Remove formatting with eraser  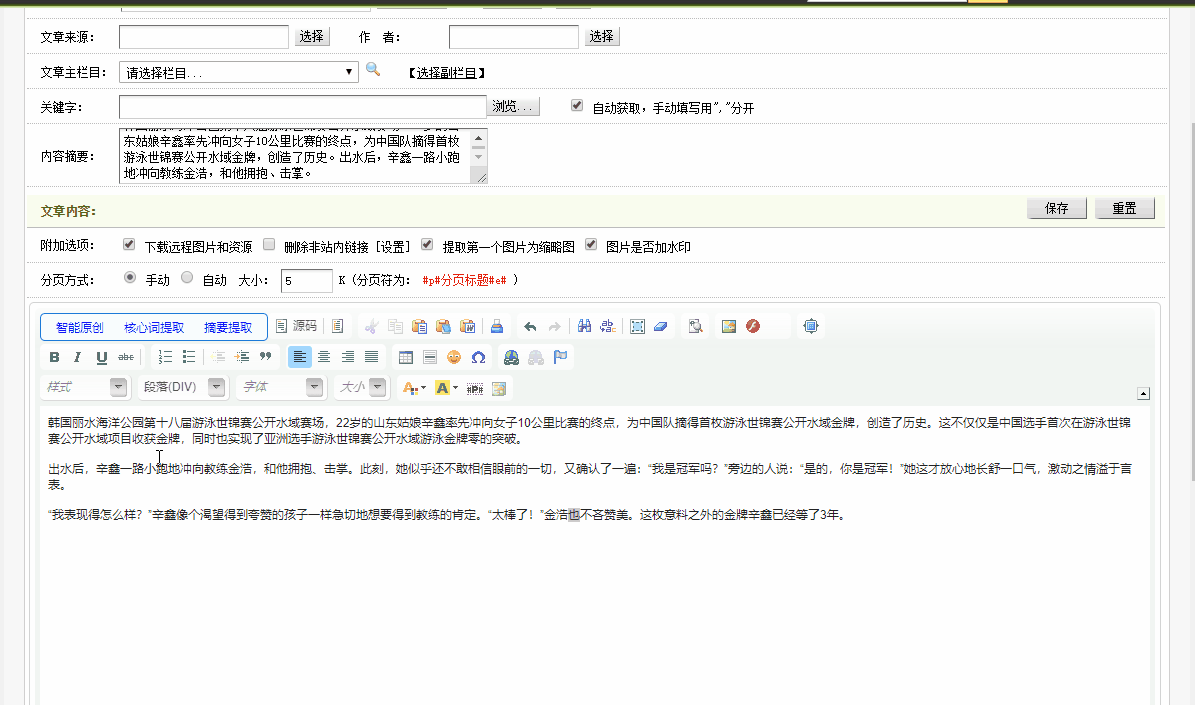[661, 326]
